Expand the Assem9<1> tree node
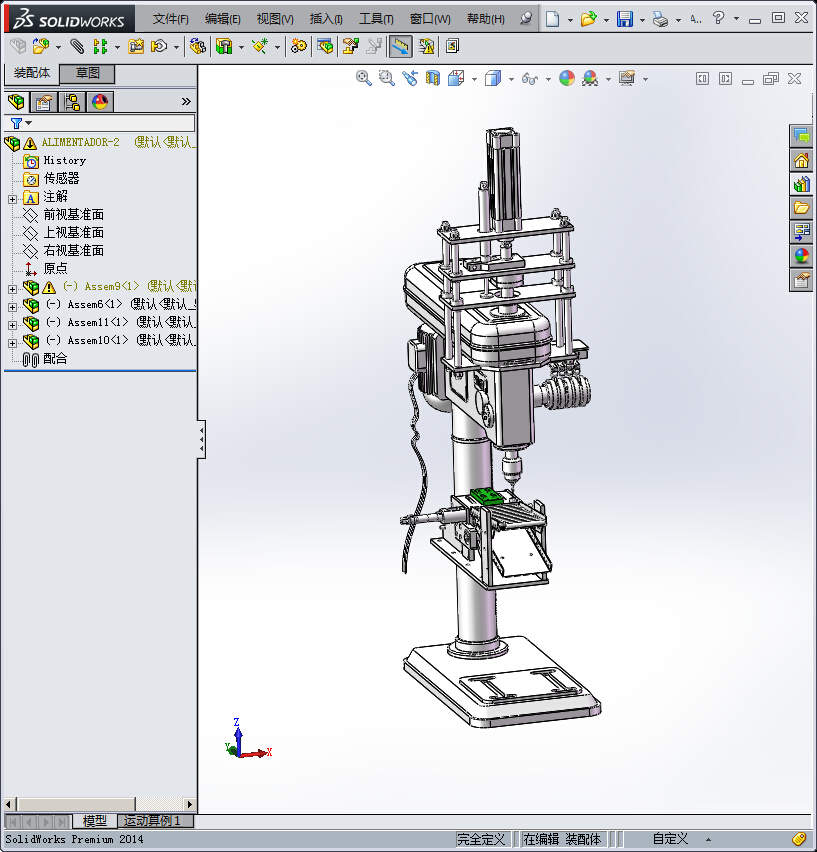Screen dimensions: 817x852 (x=12, y=288)
